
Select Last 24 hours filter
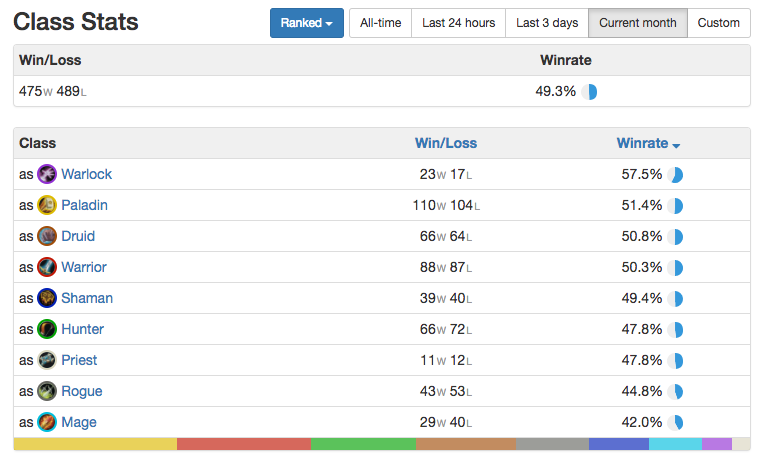[x=458, y=23]
